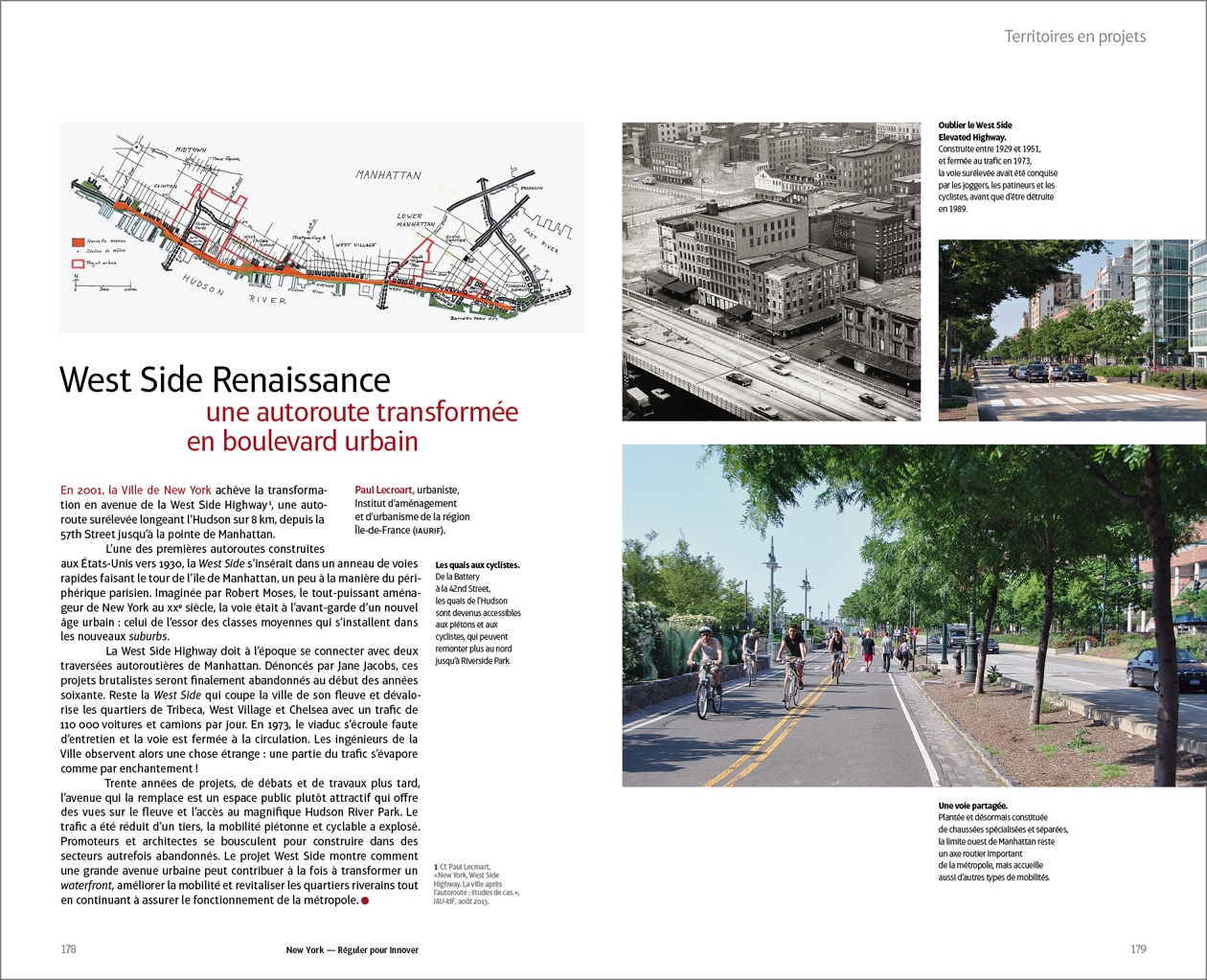Screen dimensions: 1207x980
Task: Select the red lead-in 'En 2001, la Ville de New York'
Action: 136,490
